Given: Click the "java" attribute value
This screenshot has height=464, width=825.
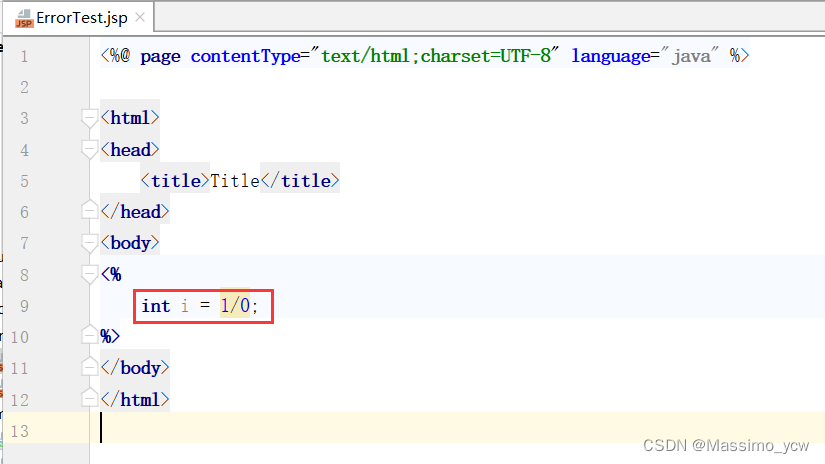Looking at the screenshot, I should [691, 55].
